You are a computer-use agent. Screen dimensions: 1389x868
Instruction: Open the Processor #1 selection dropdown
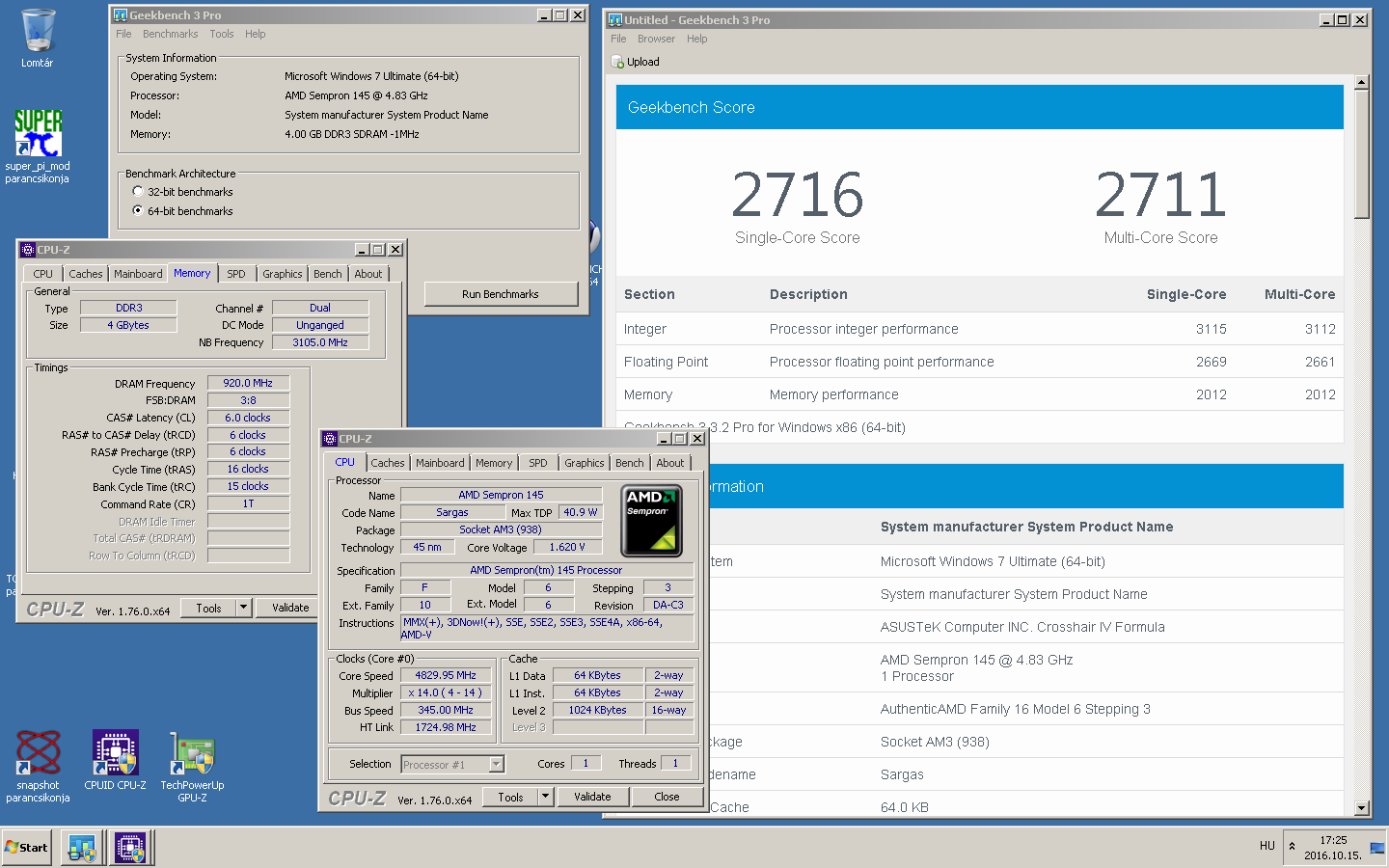497,764
